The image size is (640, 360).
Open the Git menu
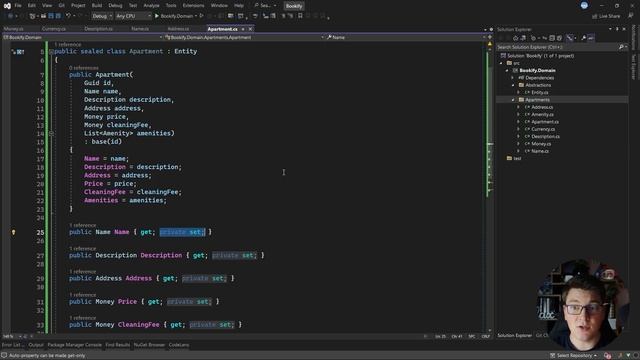pyautogui.click(x=62, y=6)
